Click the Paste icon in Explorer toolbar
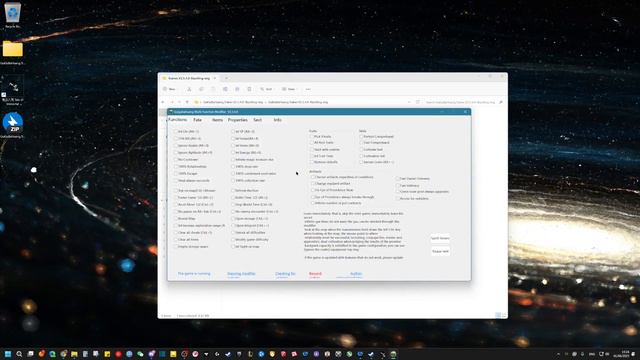This screenshot has height=360, width=640. click(213, 89)
